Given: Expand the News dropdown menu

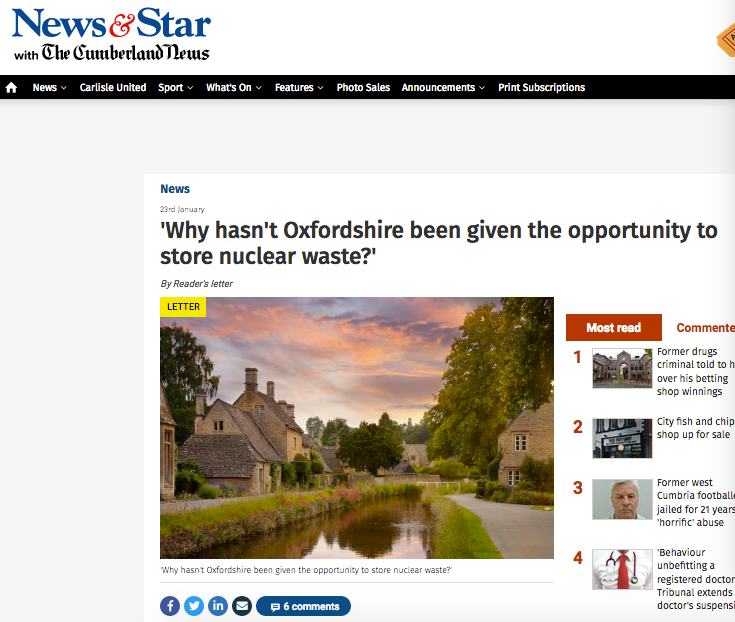Looking at the screenshot, I should [x=50, y=88].
